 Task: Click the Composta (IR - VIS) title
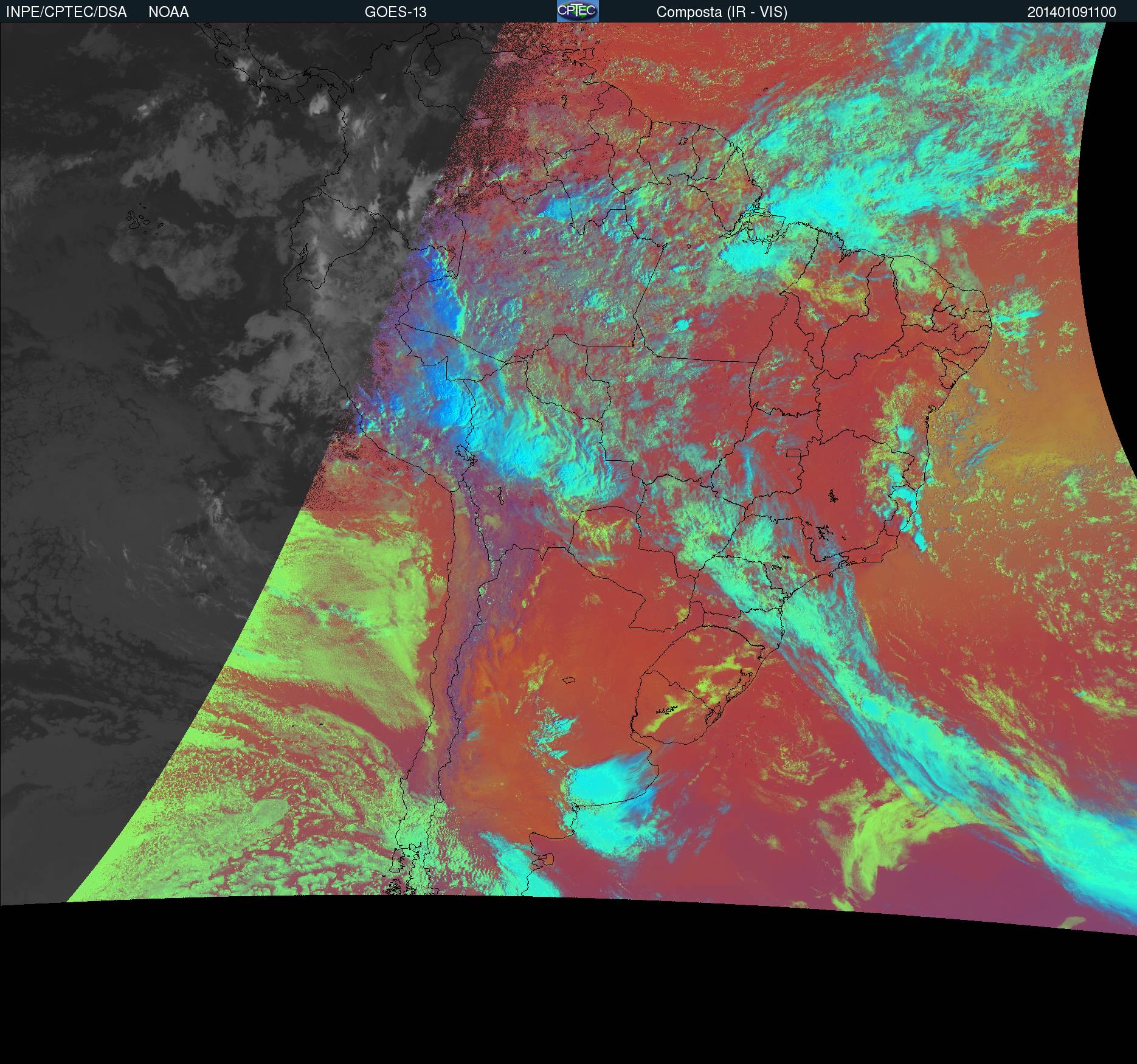[x=722, y=12]
